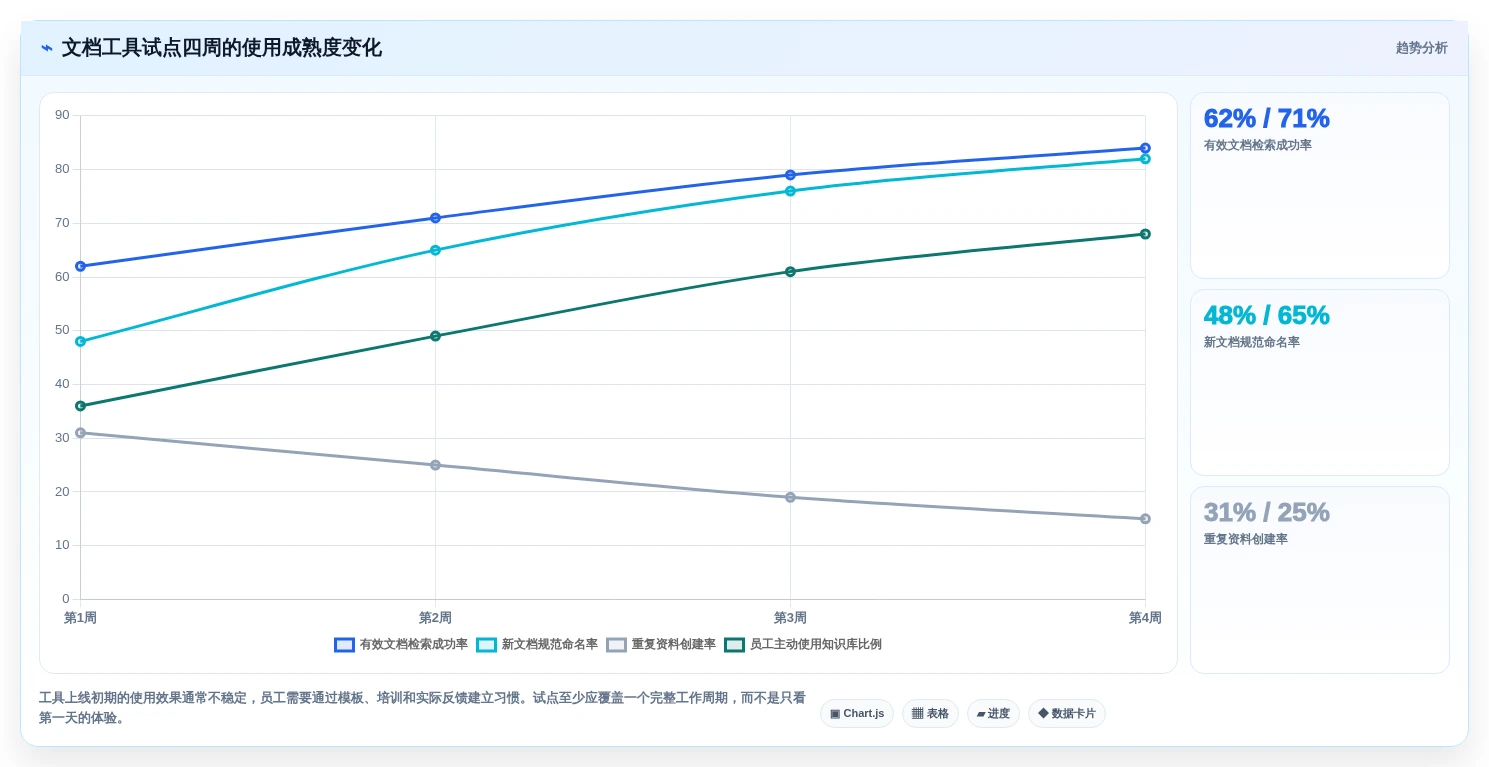Click the 重复资料创建率 card caption
The width and height of the screenshot is (1489, 767).
click(1245, 539)
